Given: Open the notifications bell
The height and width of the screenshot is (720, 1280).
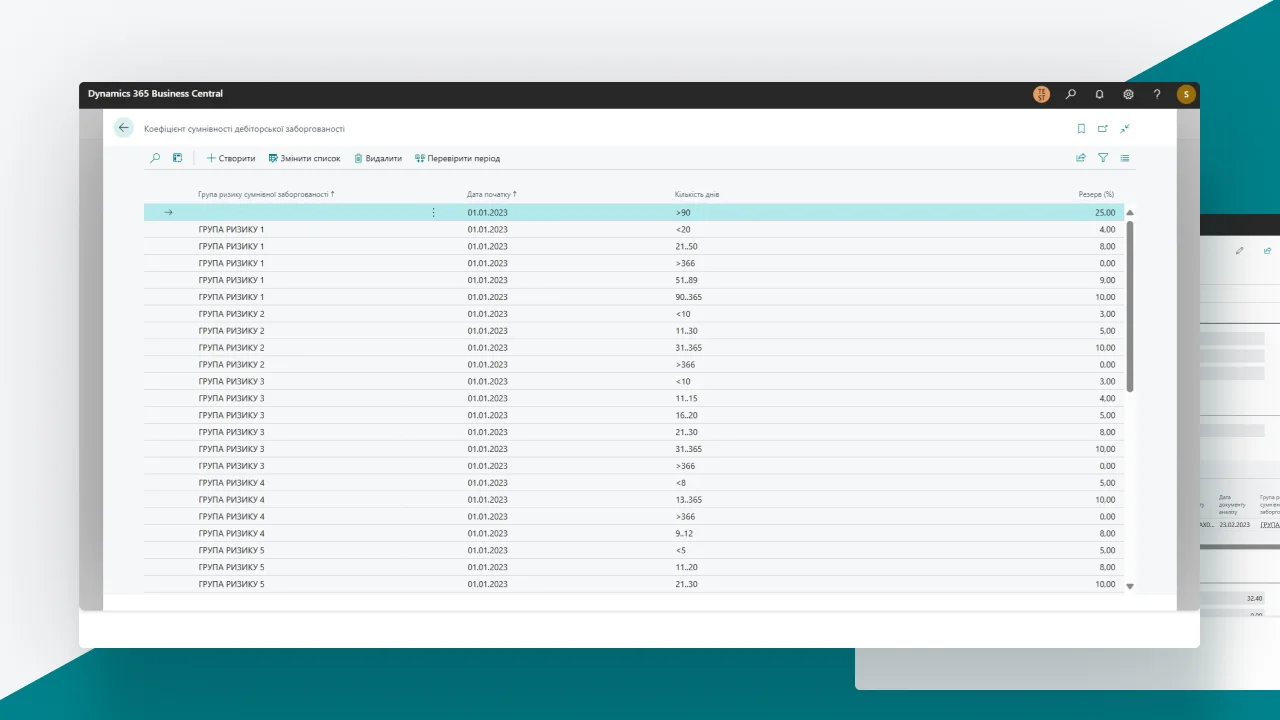Looking at the screenshot, I should click(x=1100, y=94).
